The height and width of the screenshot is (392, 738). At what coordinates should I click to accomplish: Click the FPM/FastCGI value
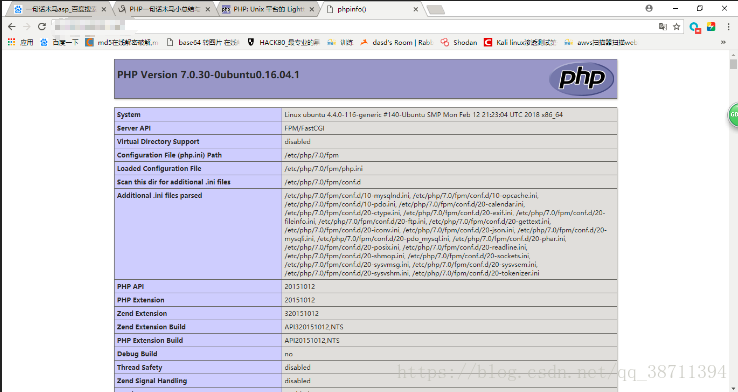pos(304,128)
